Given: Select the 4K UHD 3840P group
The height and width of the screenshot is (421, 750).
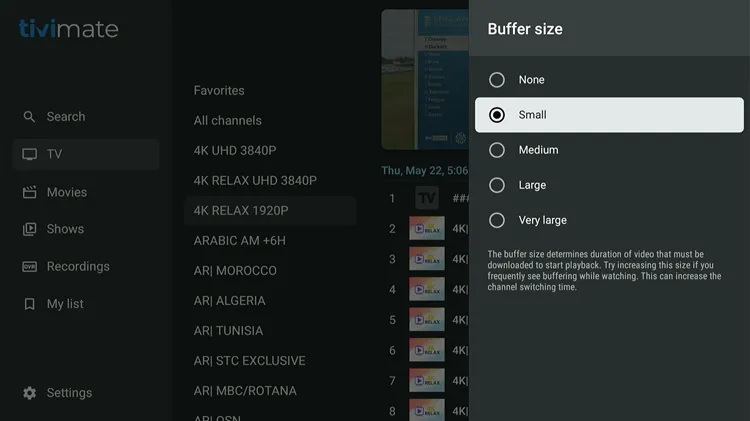Looking at the screenshot, I should coord(235,151).
